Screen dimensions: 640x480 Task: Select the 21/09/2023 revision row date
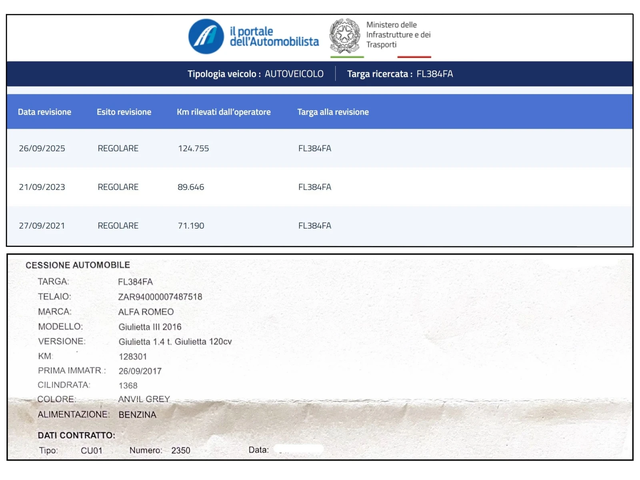coord(41,187)
